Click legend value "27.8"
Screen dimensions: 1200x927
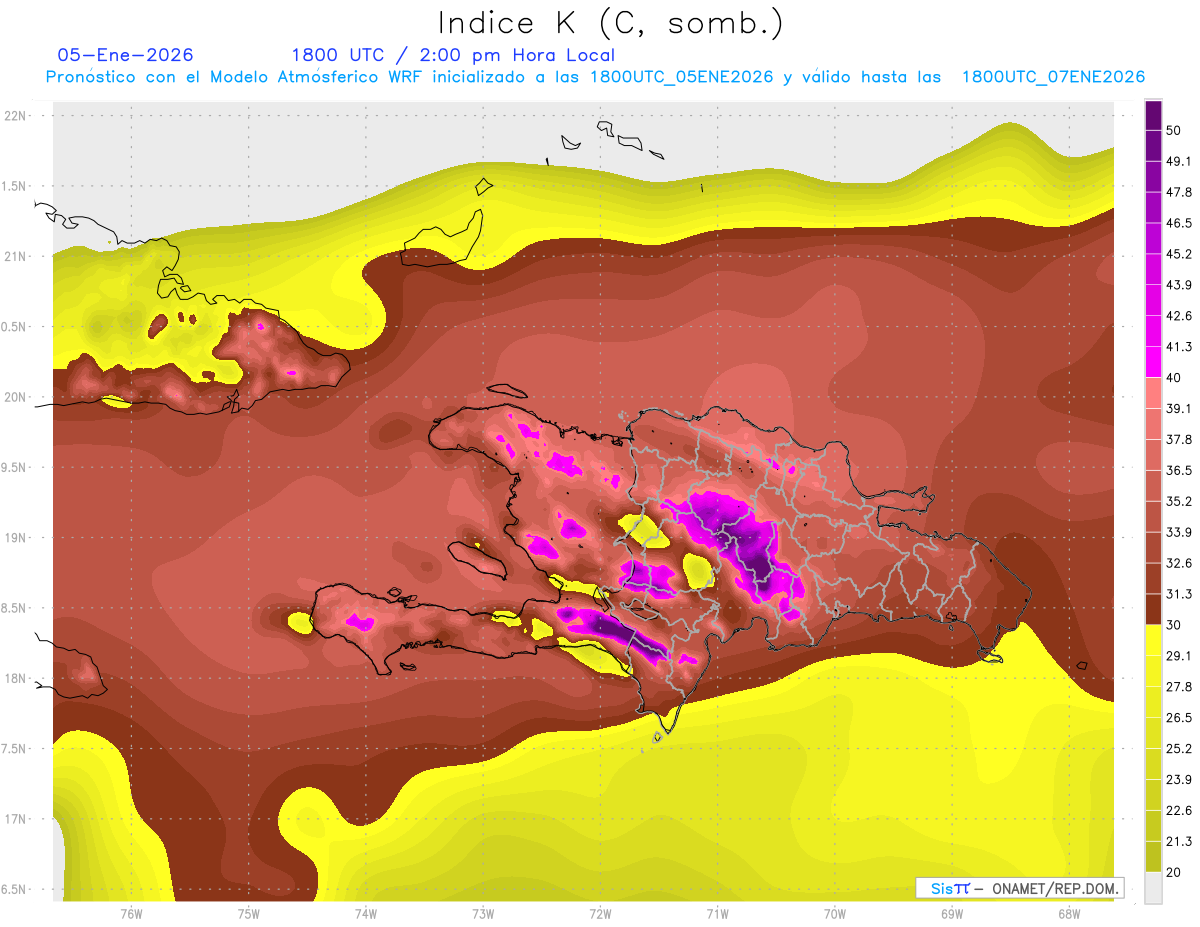coord(1179,687)
